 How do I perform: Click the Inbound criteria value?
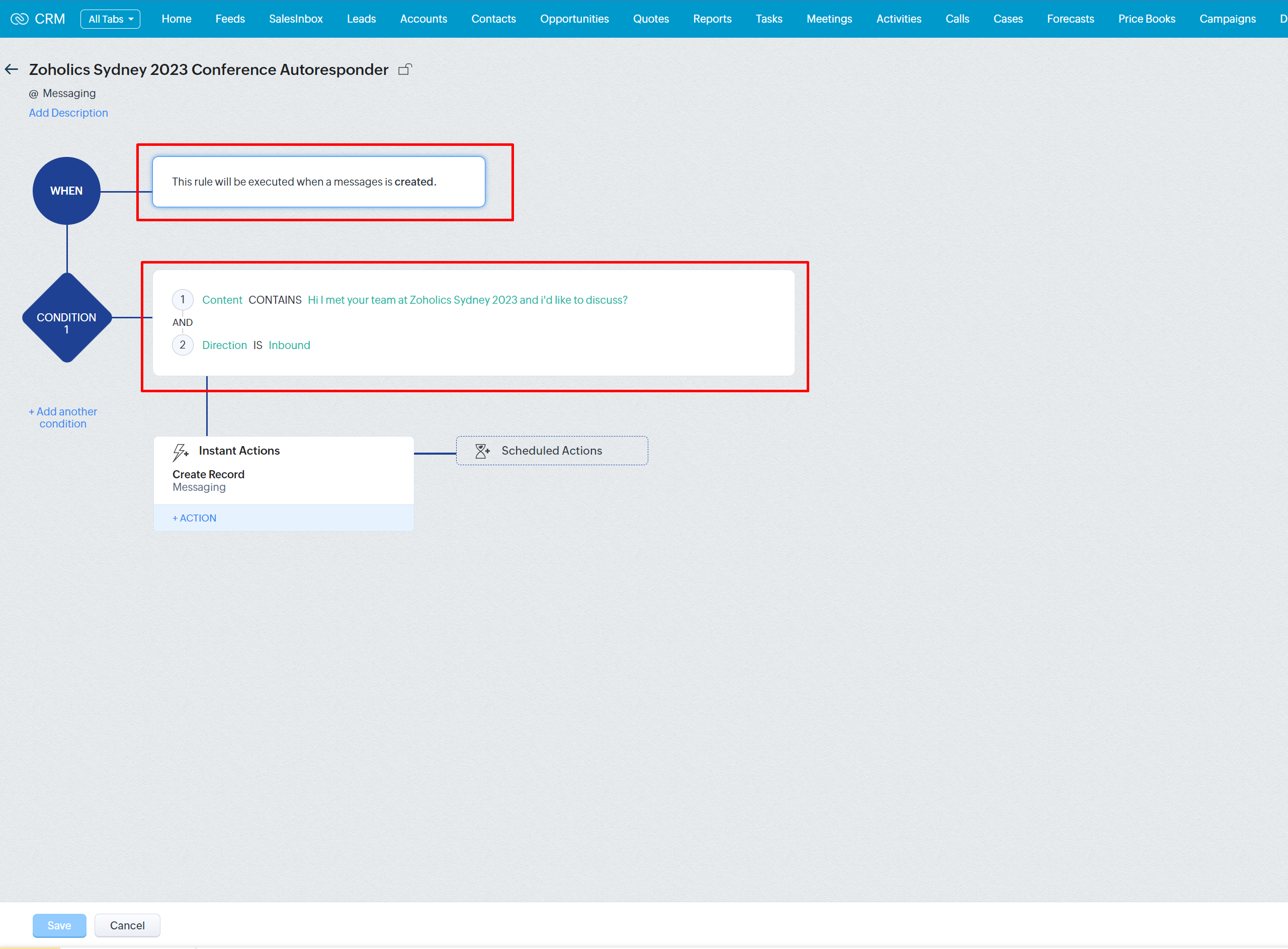click(x=290, y=345)
